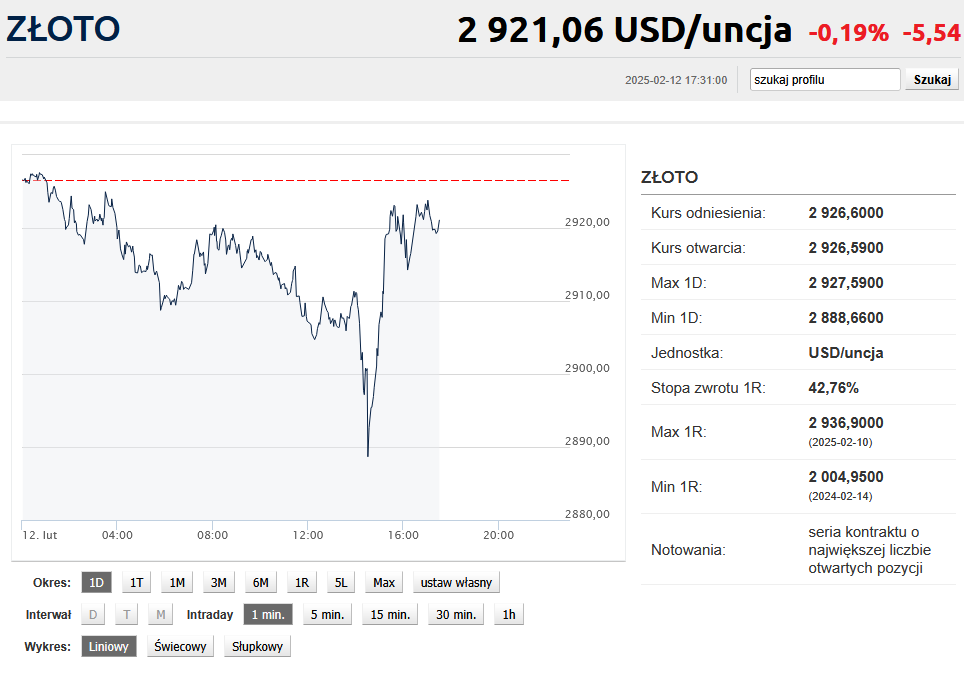Display the Max period range
This screenshot has height=673, width=965.
click(x=384, y=583)
